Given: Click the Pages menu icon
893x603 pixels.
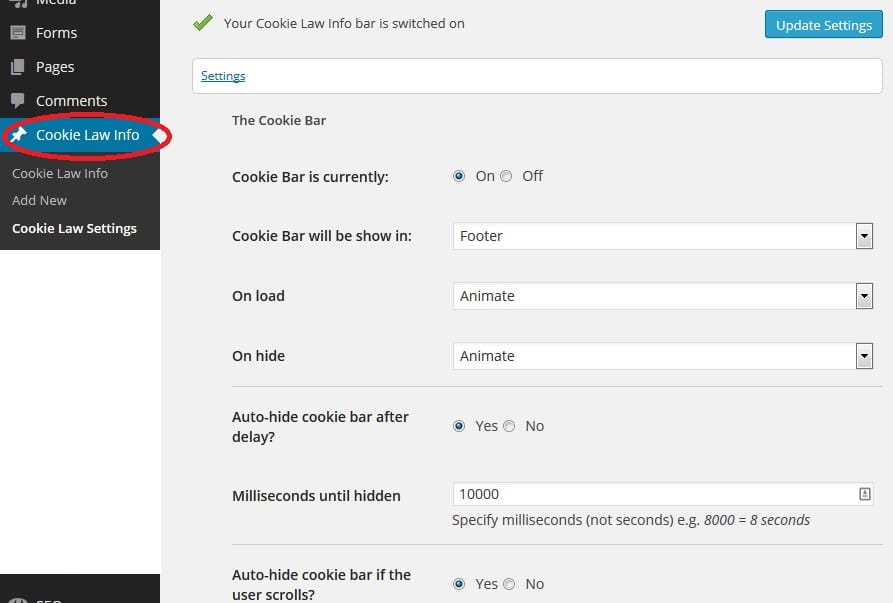Looking at the screenshot, I should pyautogui.click(x=18, y=67).
